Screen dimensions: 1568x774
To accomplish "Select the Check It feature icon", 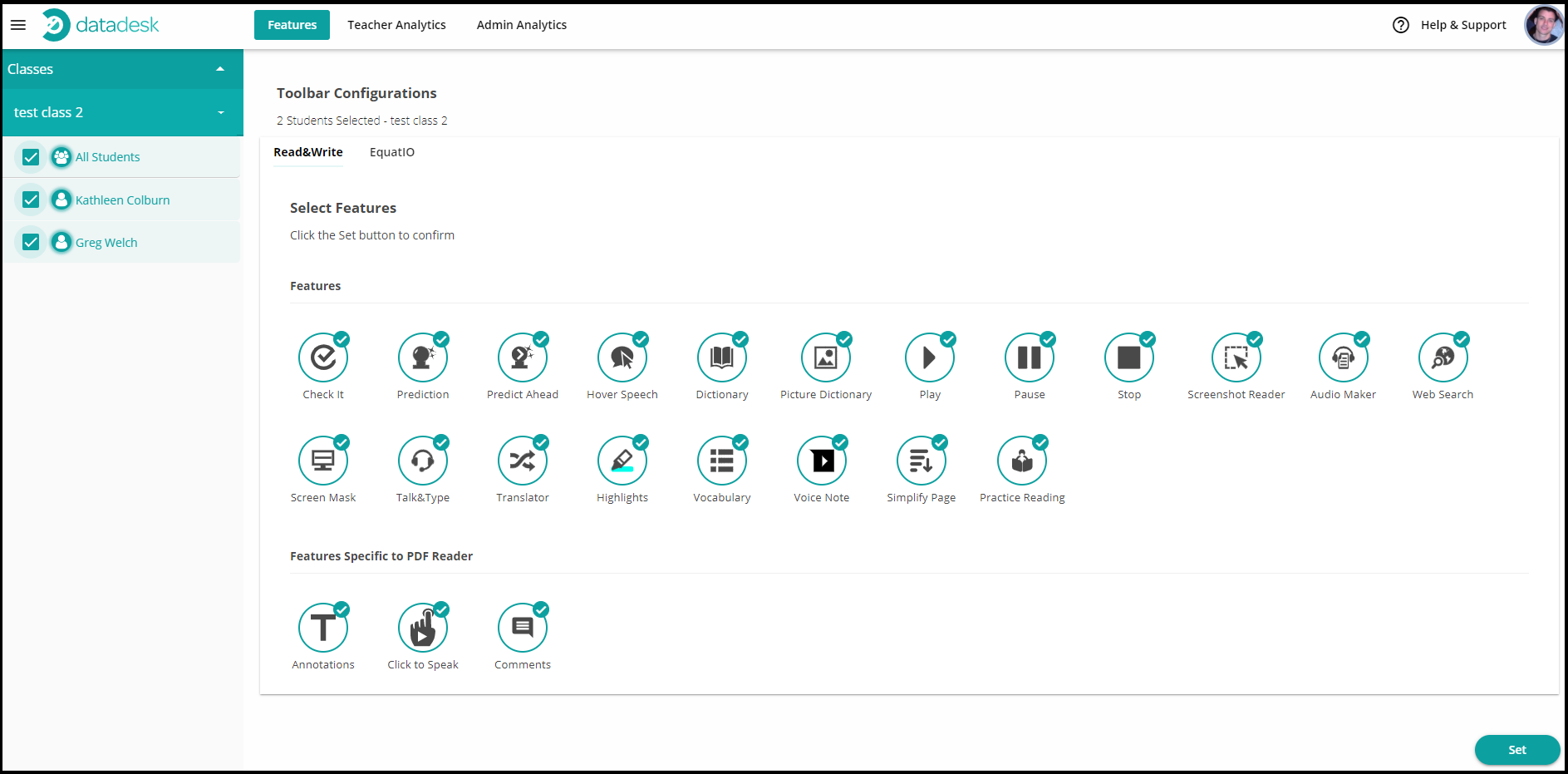I will 323,357.
